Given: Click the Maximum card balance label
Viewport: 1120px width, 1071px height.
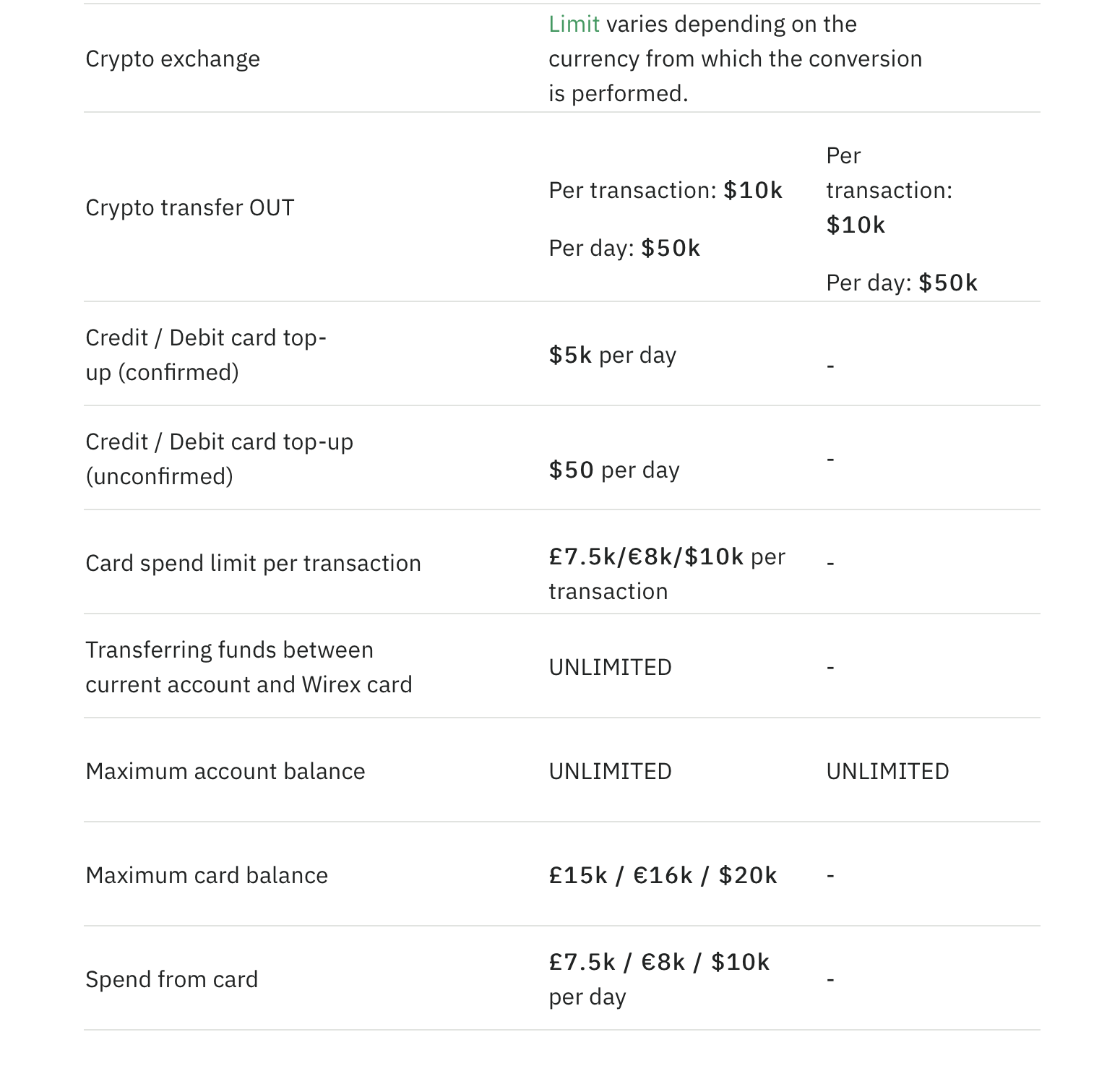Looking at the screenshot, I should [x=207, y=876].
